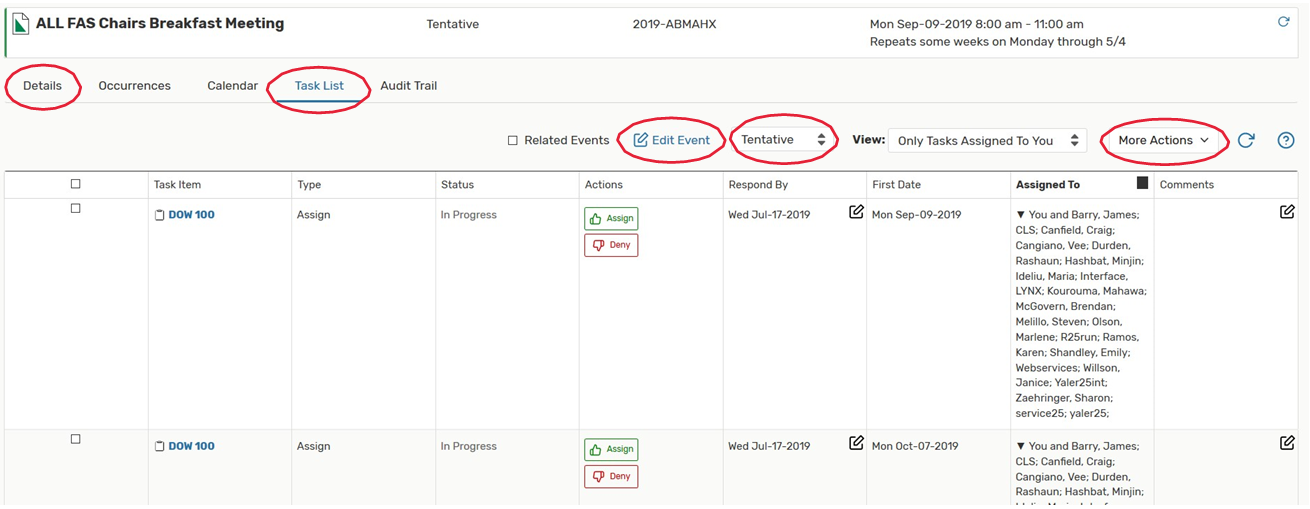Edit Respond By date for Oct-07 task

click(856, 443)
